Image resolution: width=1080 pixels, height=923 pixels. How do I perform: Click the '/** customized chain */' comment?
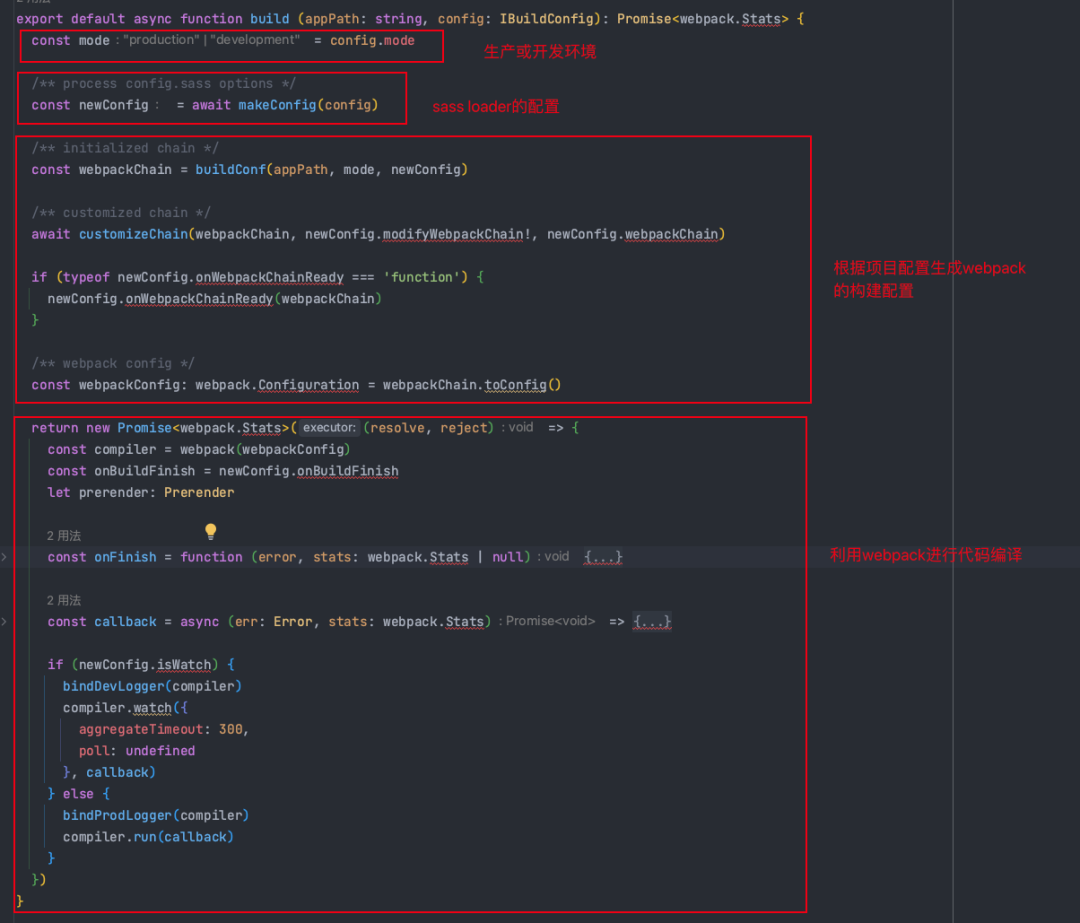(x=121, y=212)
